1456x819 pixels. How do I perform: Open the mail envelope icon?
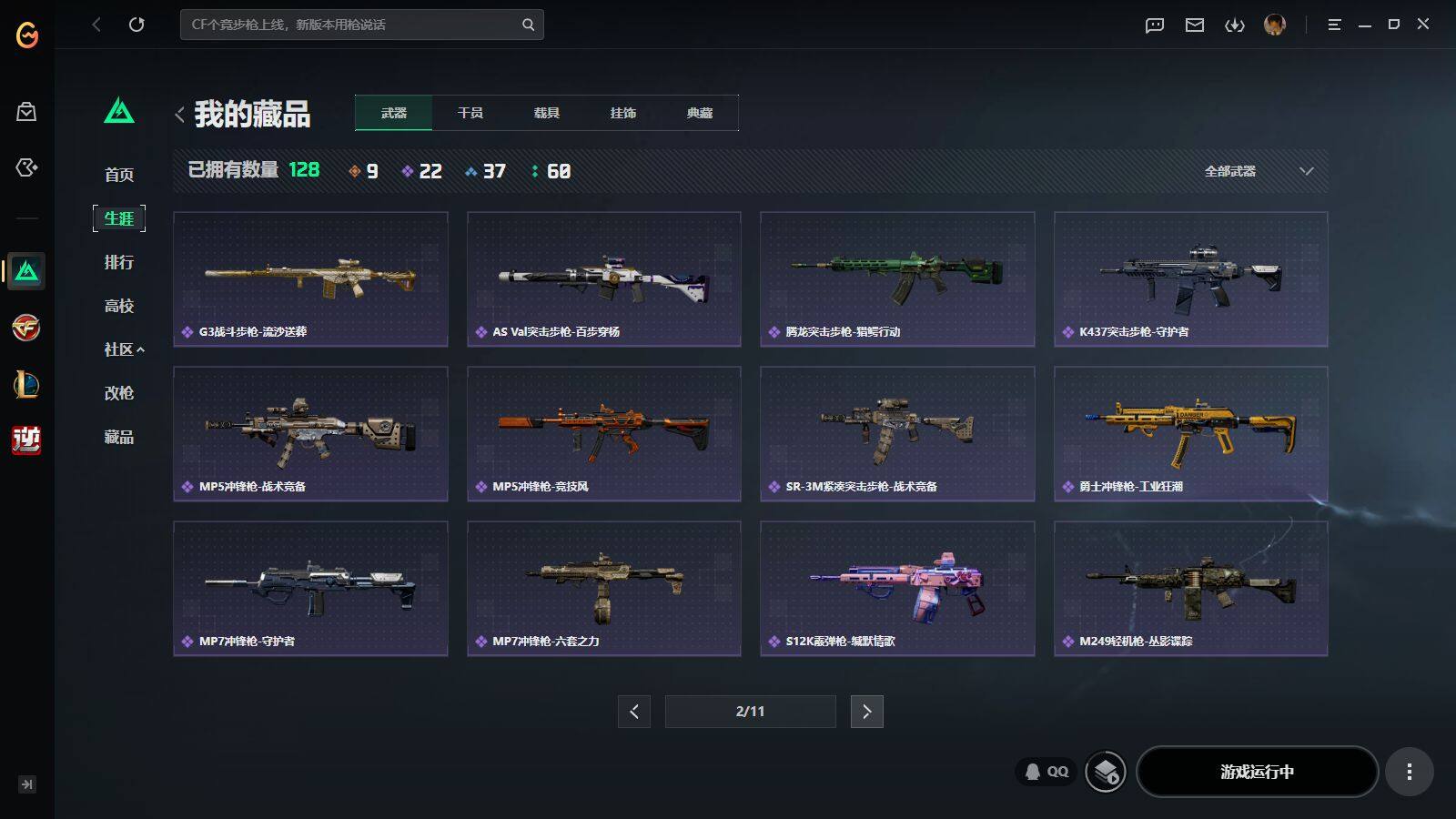(x=1195, y=25)
